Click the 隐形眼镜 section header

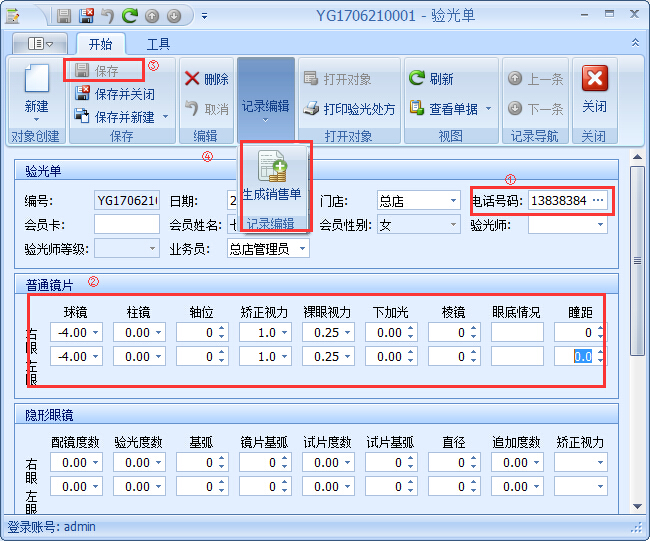point(317,415)
